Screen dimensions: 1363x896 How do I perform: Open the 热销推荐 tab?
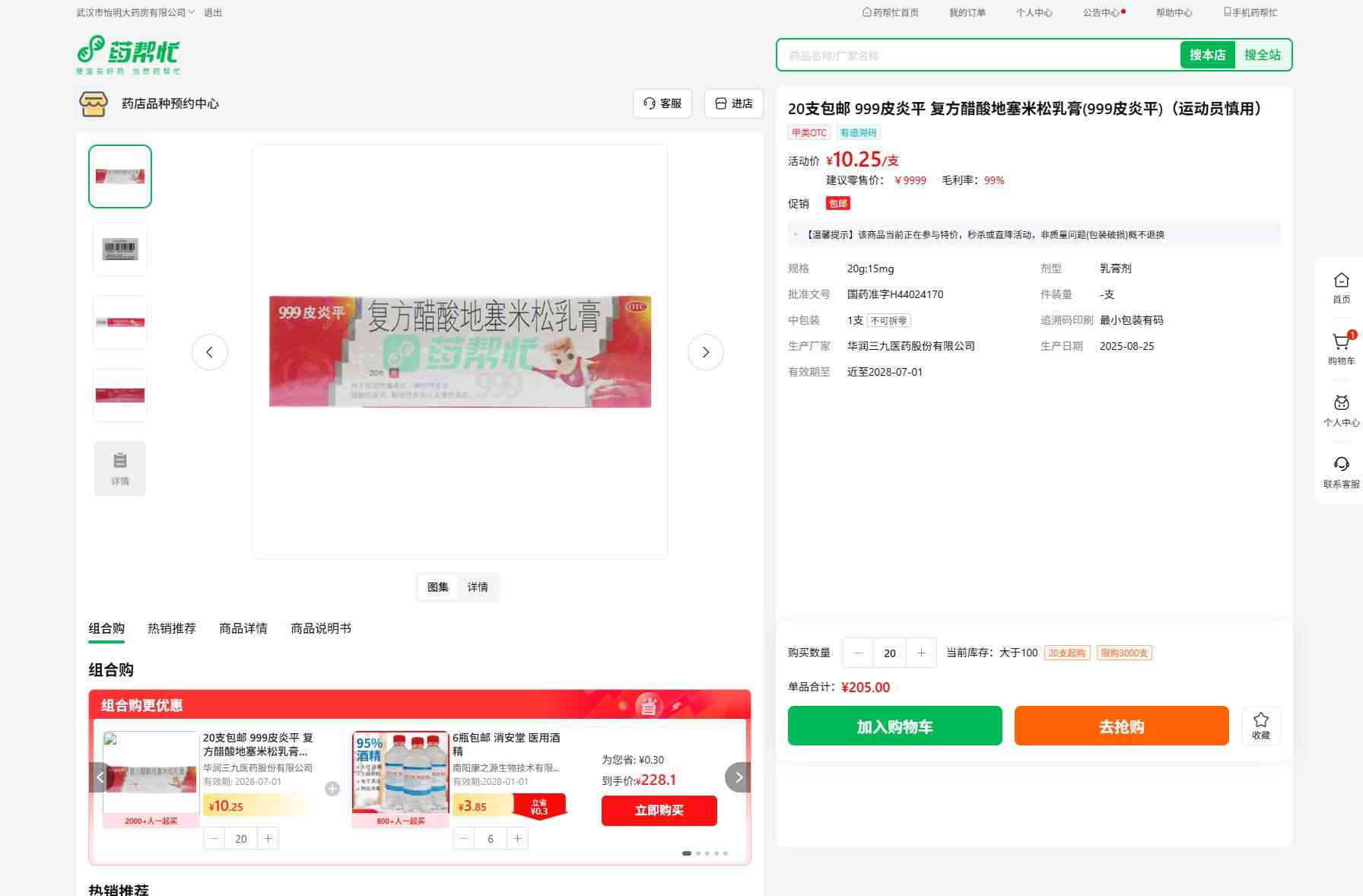point(171,628)
